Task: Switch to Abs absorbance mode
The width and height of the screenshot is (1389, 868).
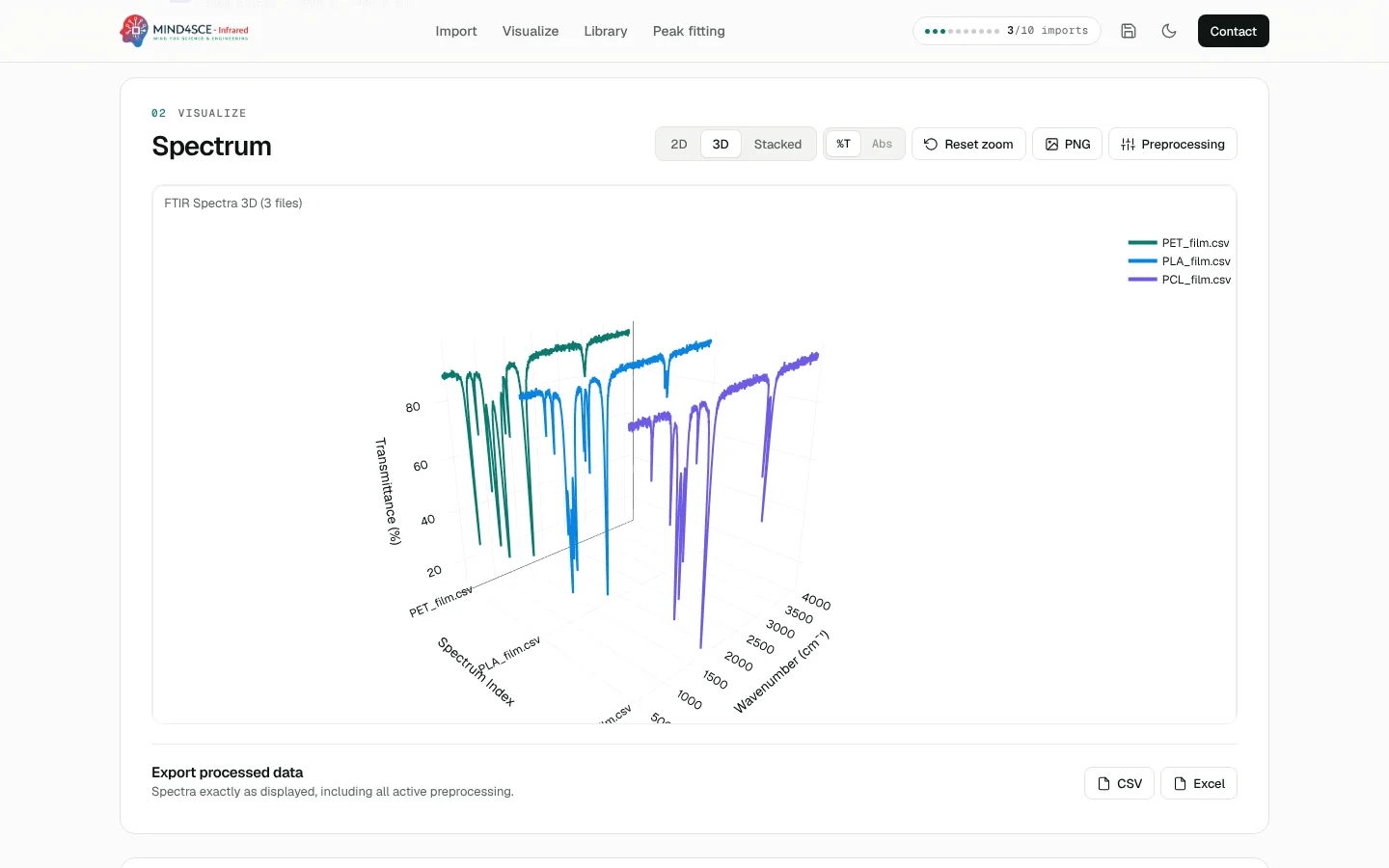Action: 882,144
